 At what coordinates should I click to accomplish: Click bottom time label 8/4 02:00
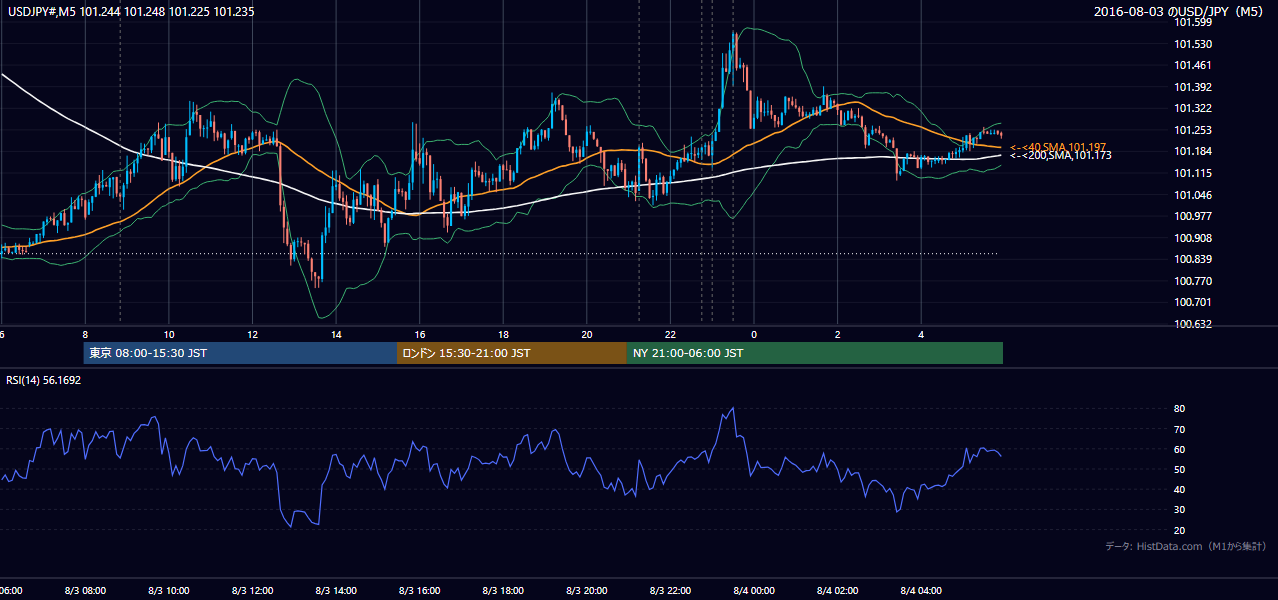pyautogui.click(x=837, y=591)
